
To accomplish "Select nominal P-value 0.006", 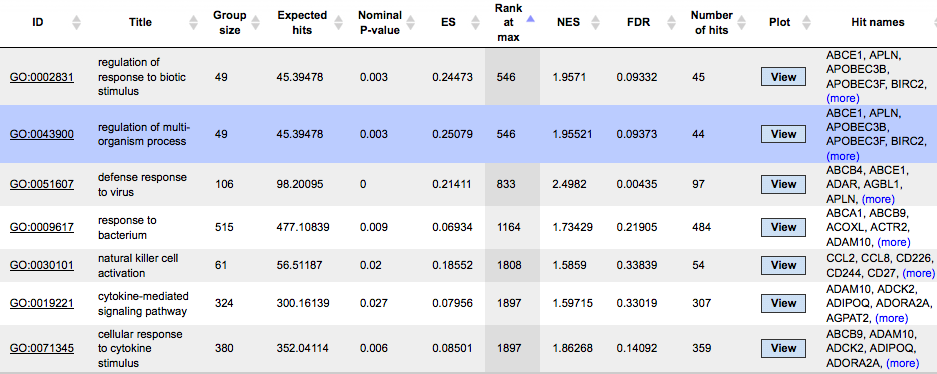I will pyautogui.click(x=373, y=348).
